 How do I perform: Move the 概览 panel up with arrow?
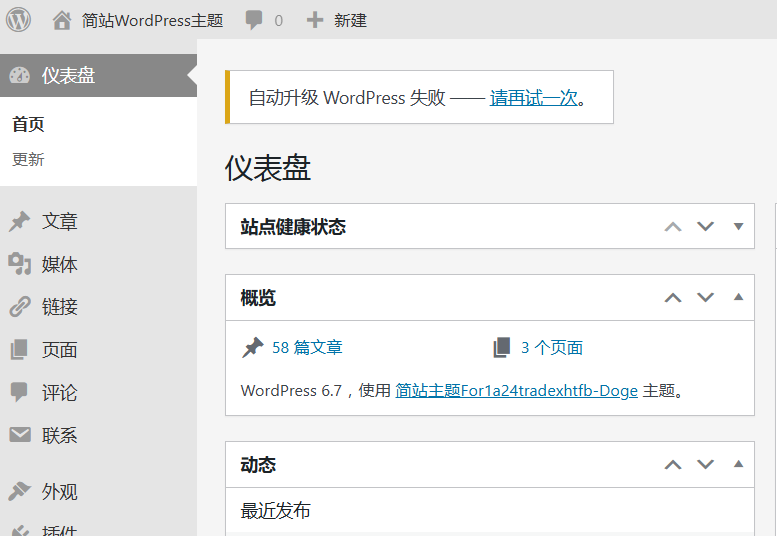(673, 297)
